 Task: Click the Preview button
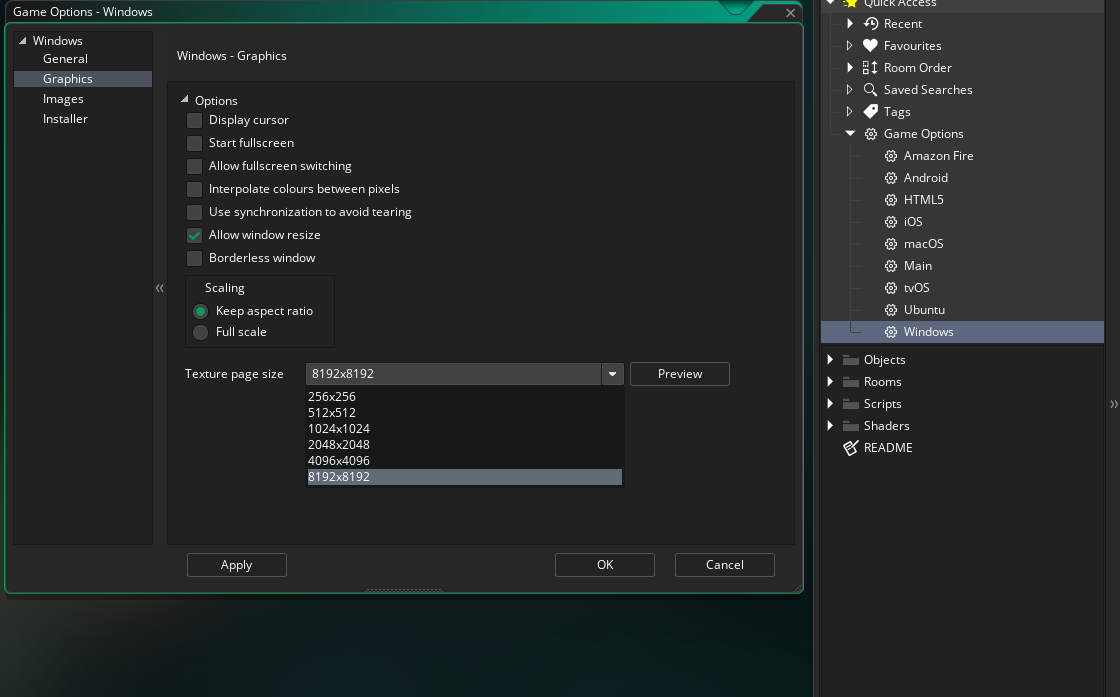(x=680, y=374)
